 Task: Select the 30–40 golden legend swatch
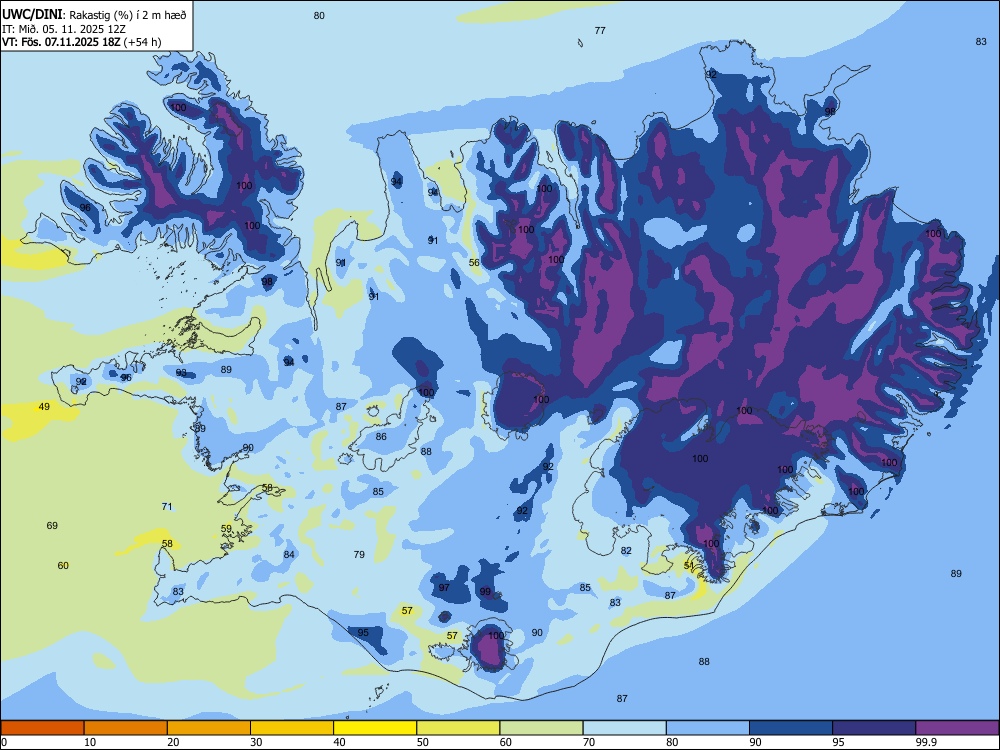(292, 728)
